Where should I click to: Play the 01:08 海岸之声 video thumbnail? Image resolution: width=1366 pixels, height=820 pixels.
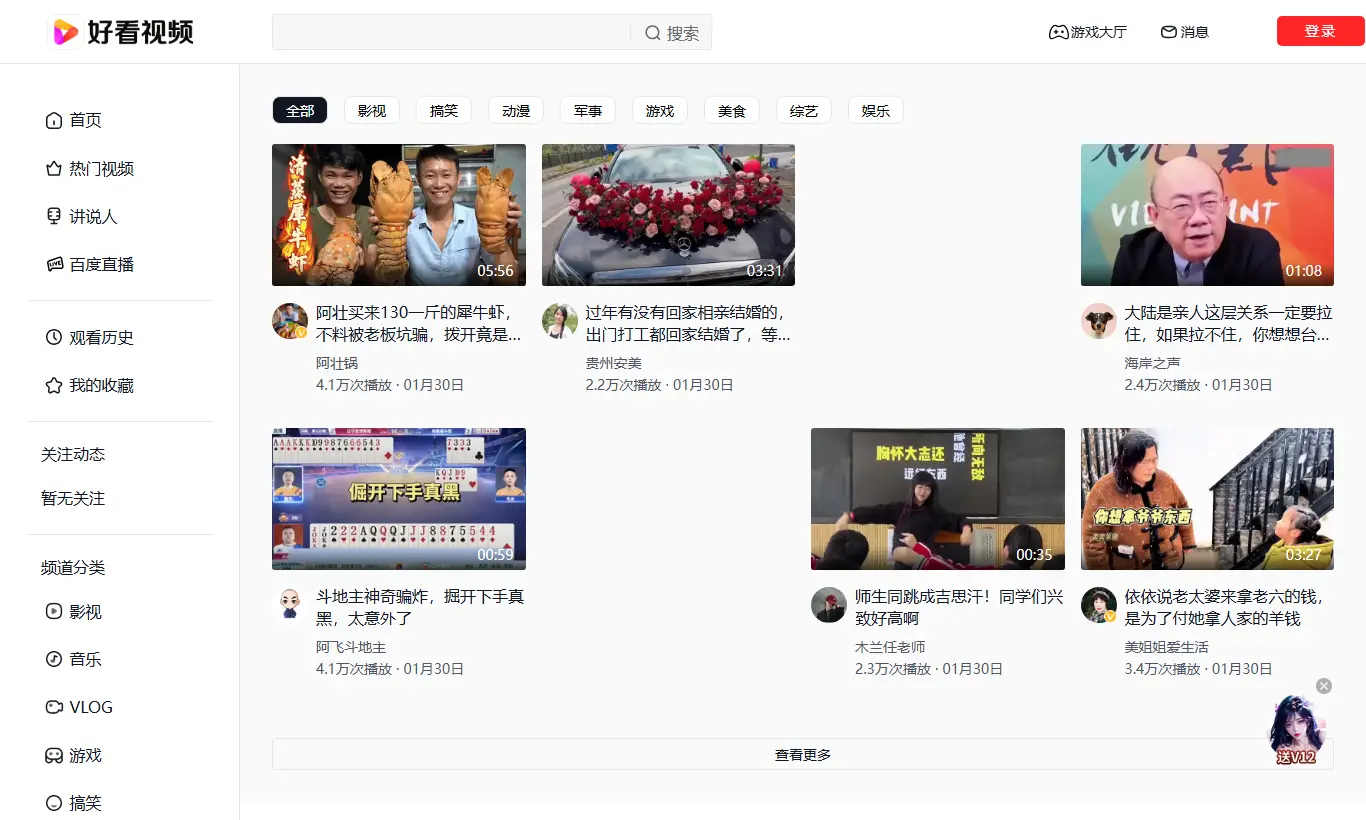click(x=1207, y=215)
